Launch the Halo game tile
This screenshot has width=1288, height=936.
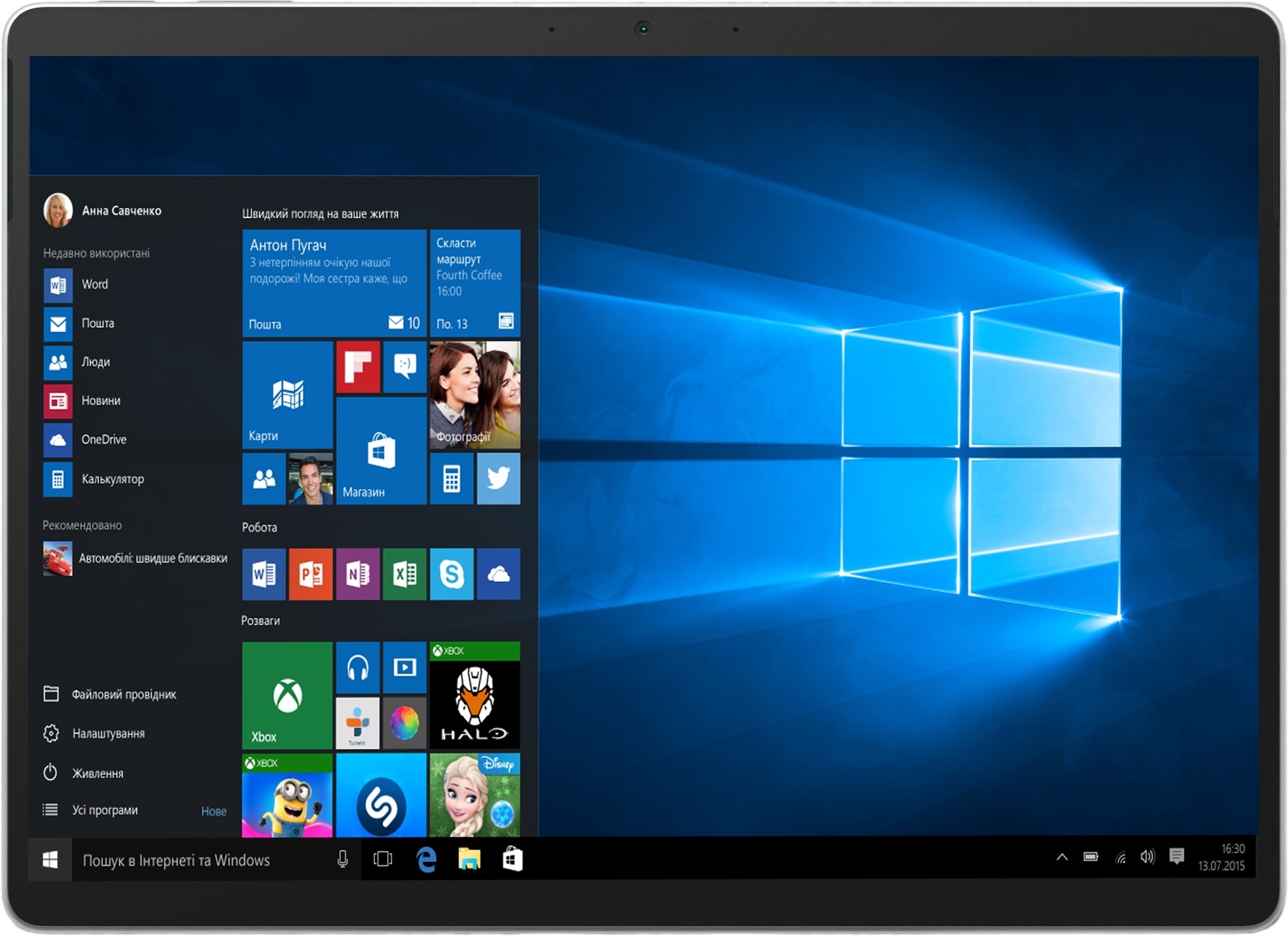point(475,695)
